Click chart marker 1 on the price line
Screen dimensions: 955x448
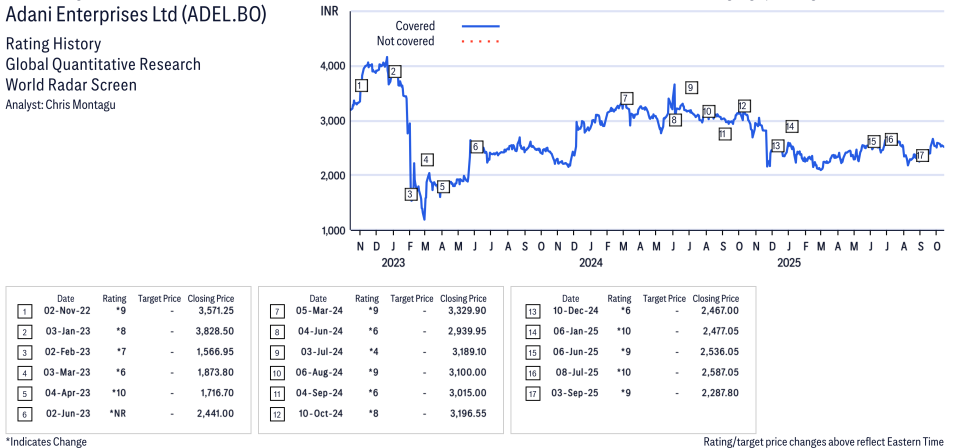[361, 86]
